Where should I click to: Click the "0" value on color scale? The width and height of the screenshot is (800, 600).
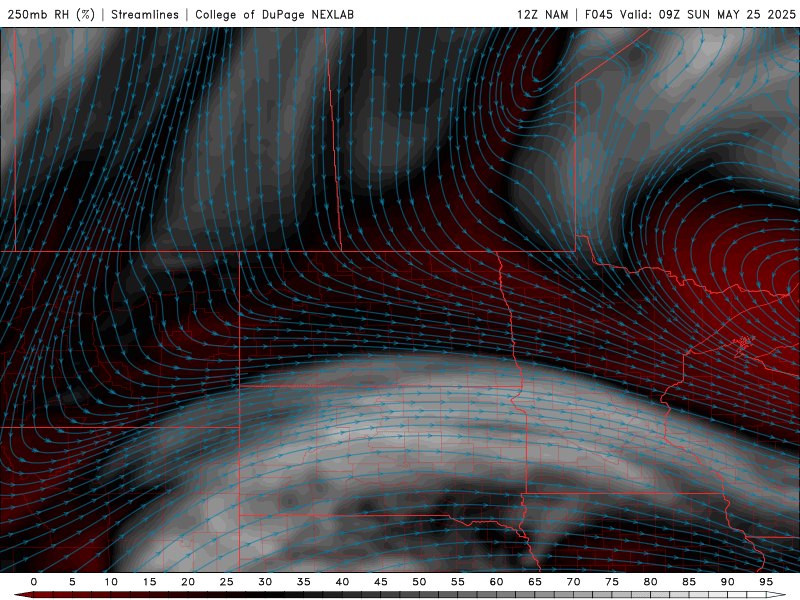pyautogui.click(x=34, y=582)
